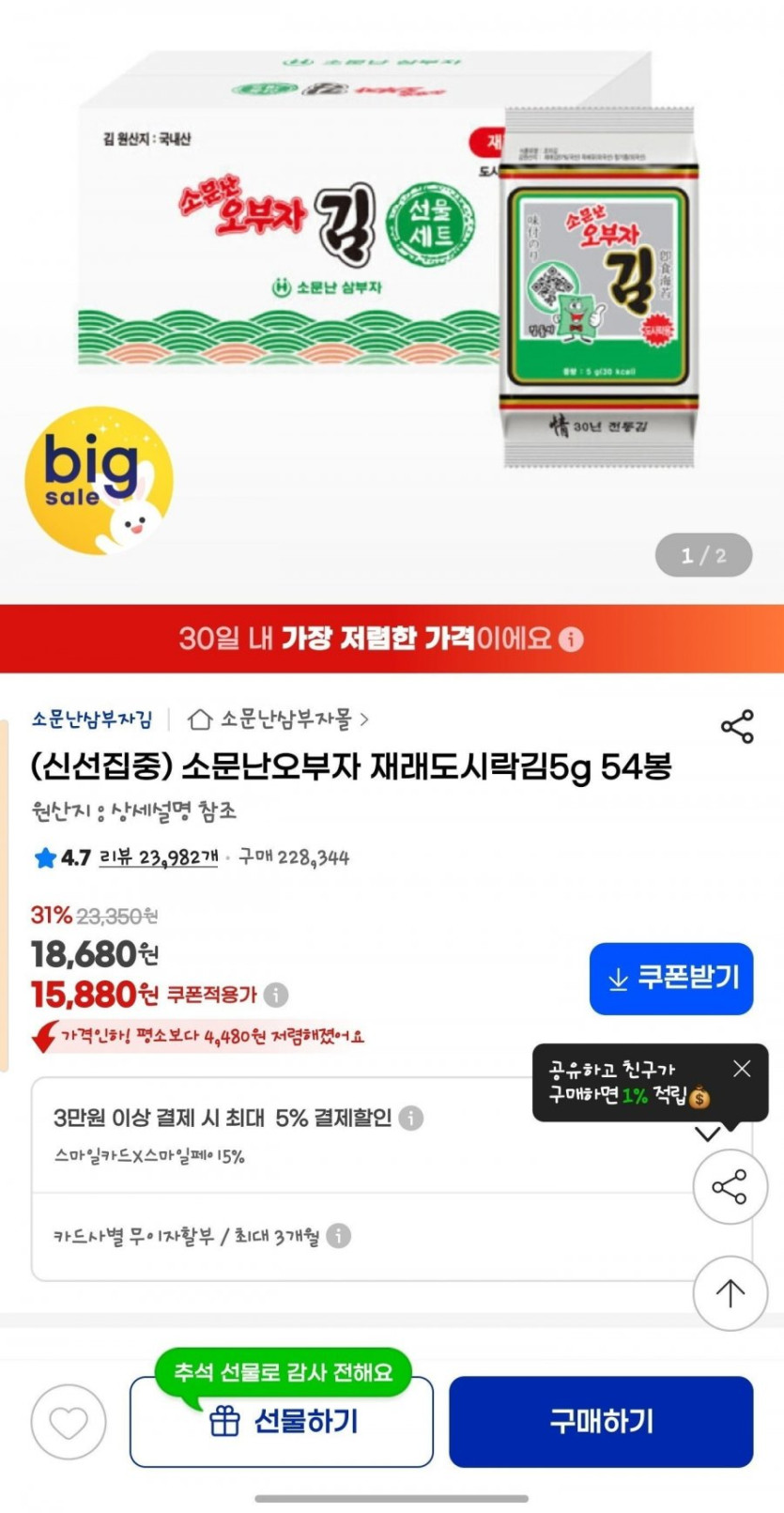This screenshot has width=784, height=1513.
Task: Add product to wishlist with heart icon
Action: coord(69,1421)
